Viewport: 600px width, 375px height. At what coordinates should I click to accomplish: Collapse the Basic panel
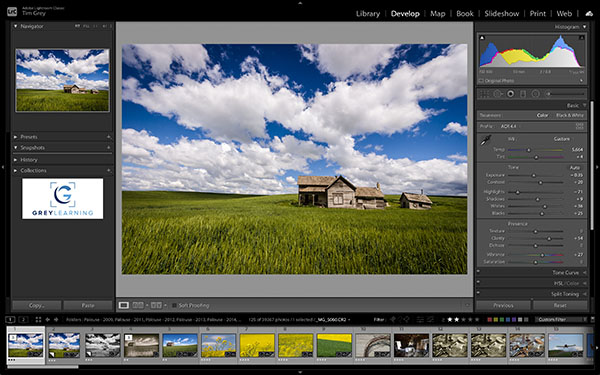[584, 105]
